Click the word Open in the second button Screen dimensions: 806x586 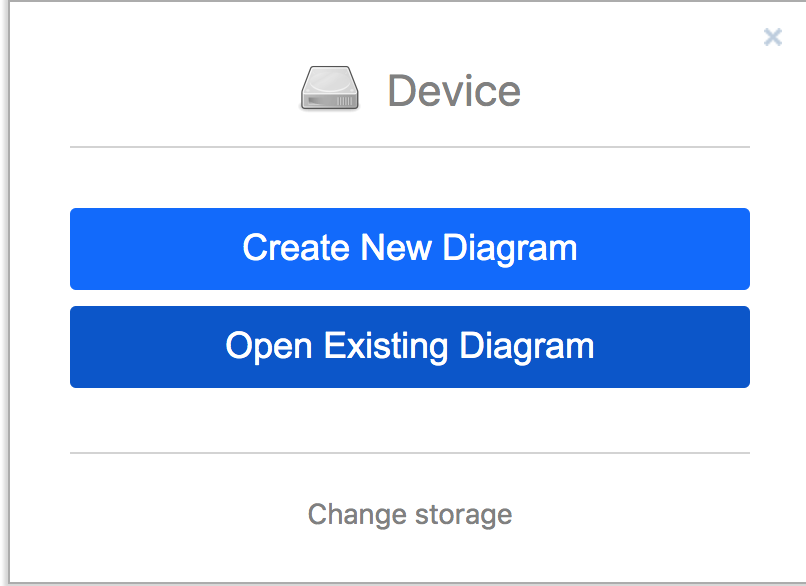[x=269, y=347]
